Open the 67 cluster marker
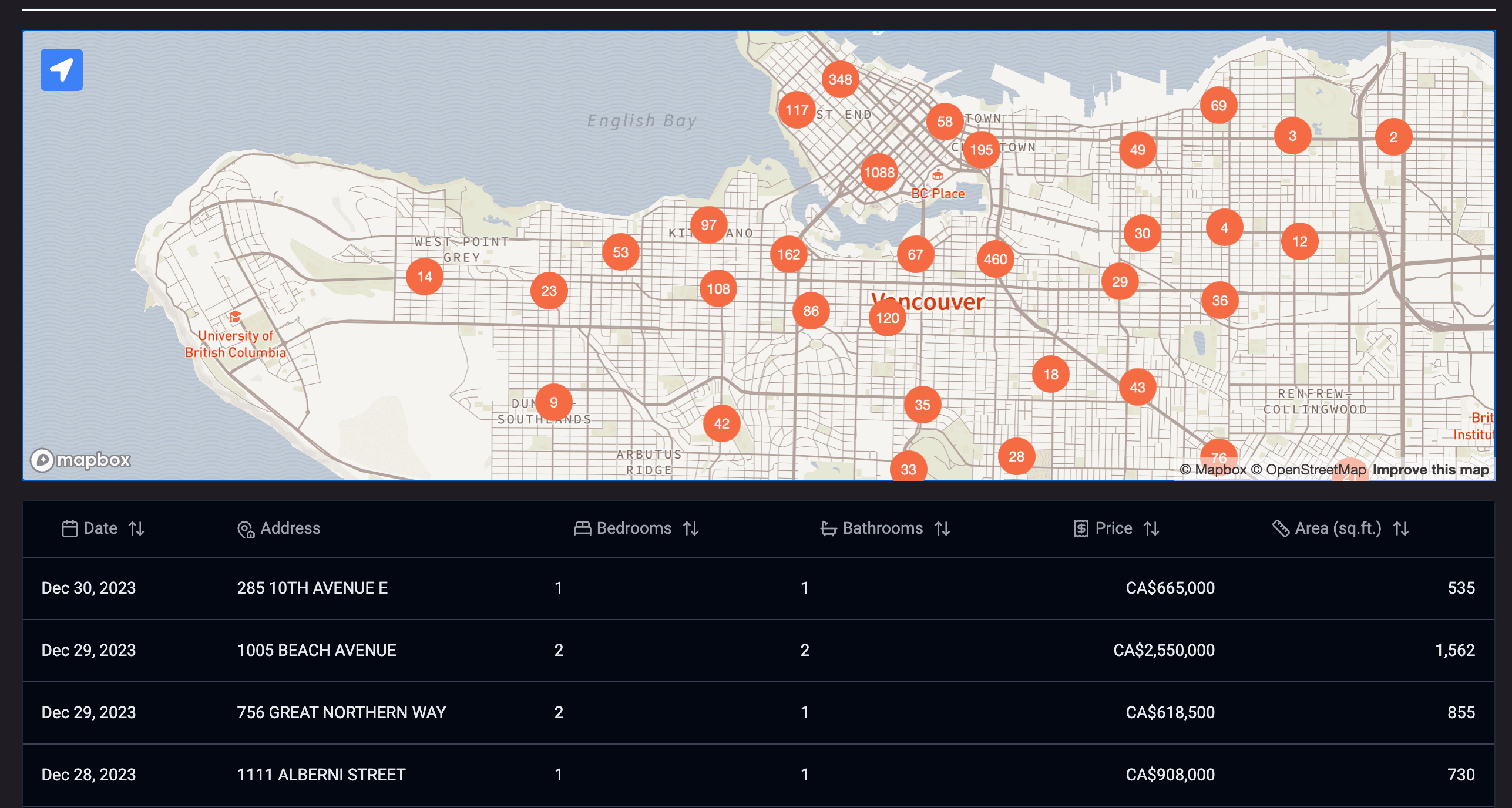 (916, 254)
